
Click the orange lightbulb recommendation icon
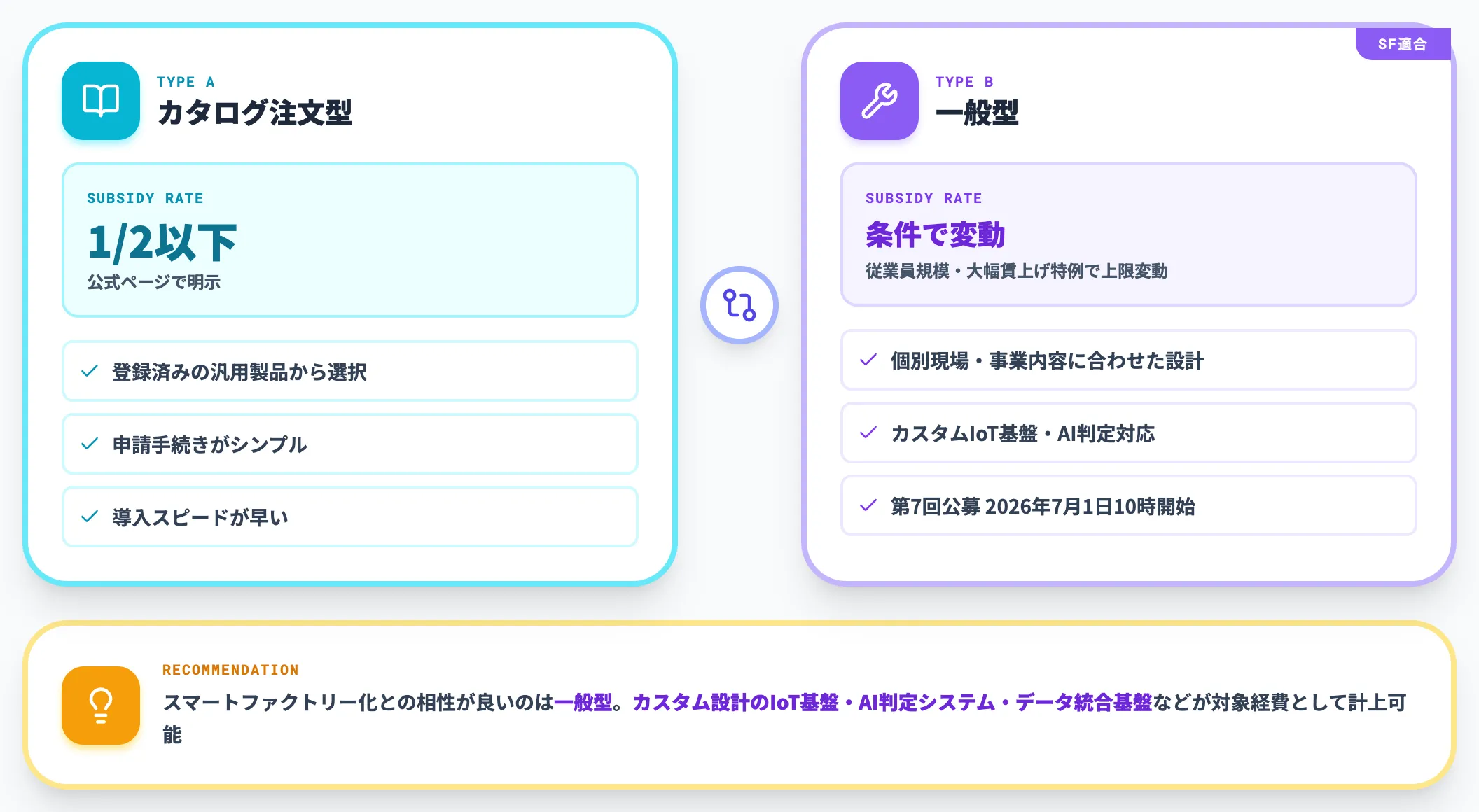[101, 706]
